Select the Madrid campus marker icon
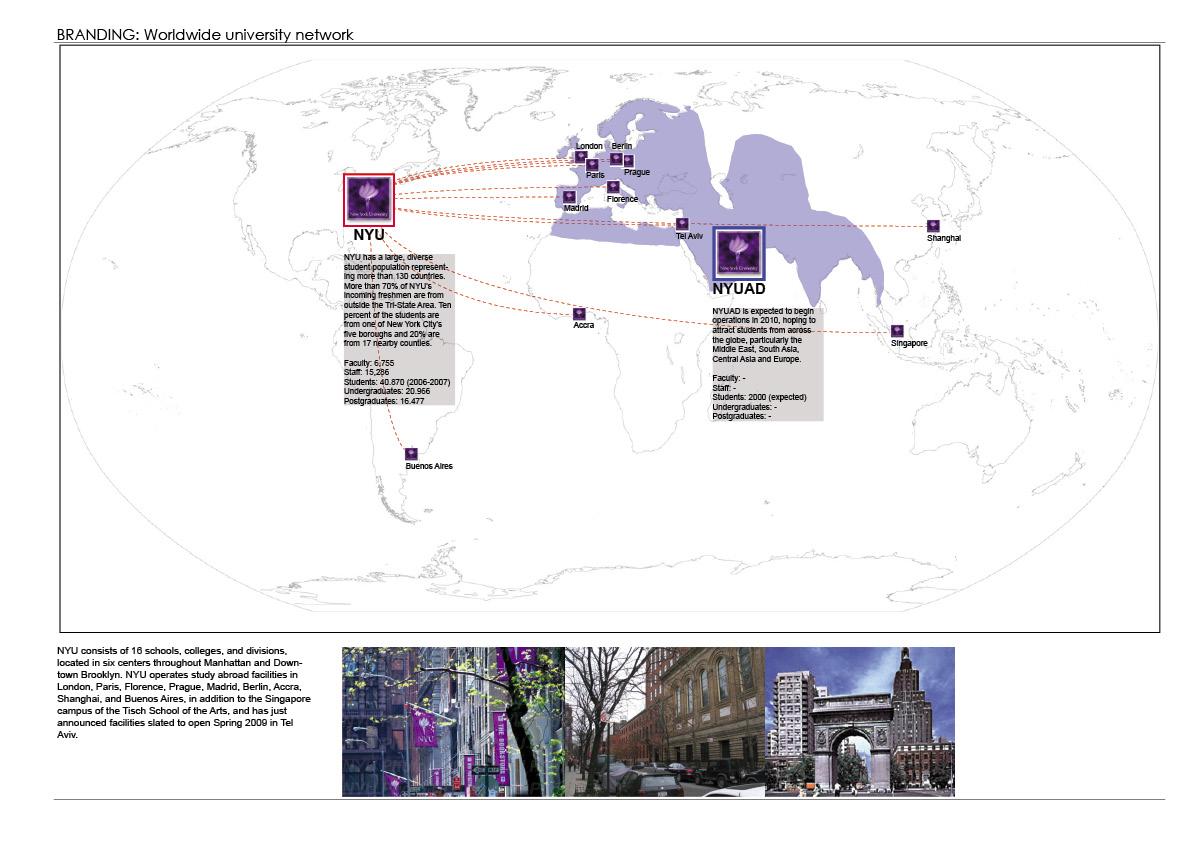 (569, 197)
